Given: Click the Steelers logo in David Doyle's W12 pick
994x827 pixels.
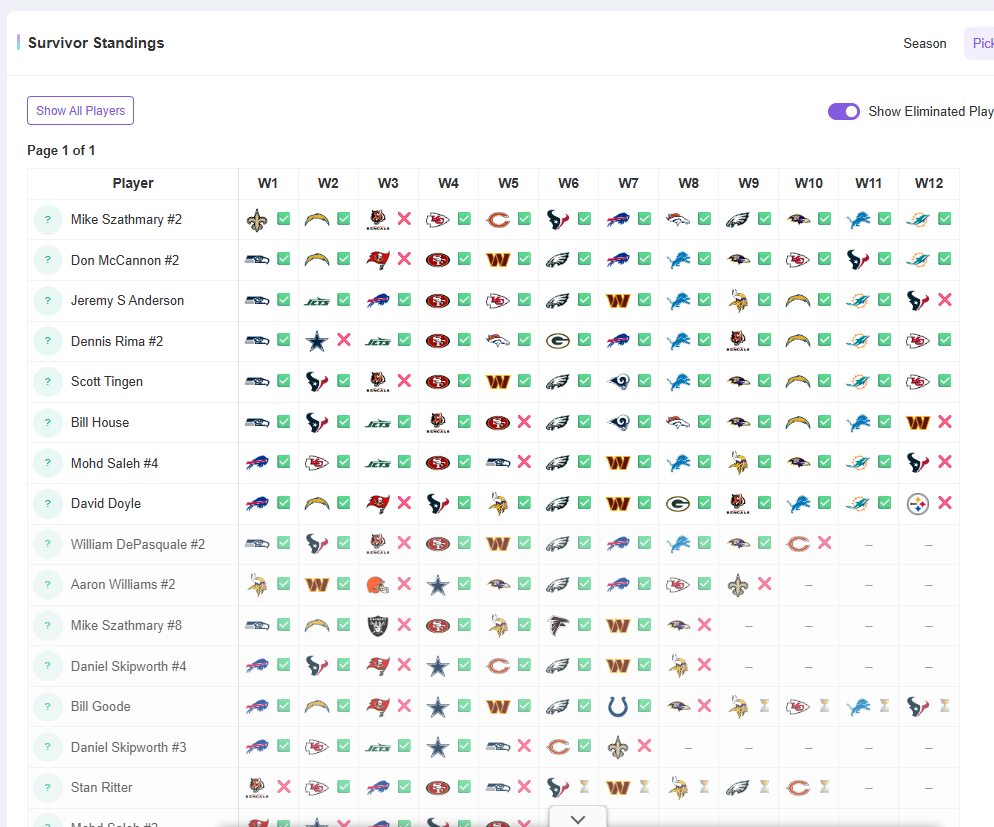Looking at the screenshot, I should pos(918,503).
